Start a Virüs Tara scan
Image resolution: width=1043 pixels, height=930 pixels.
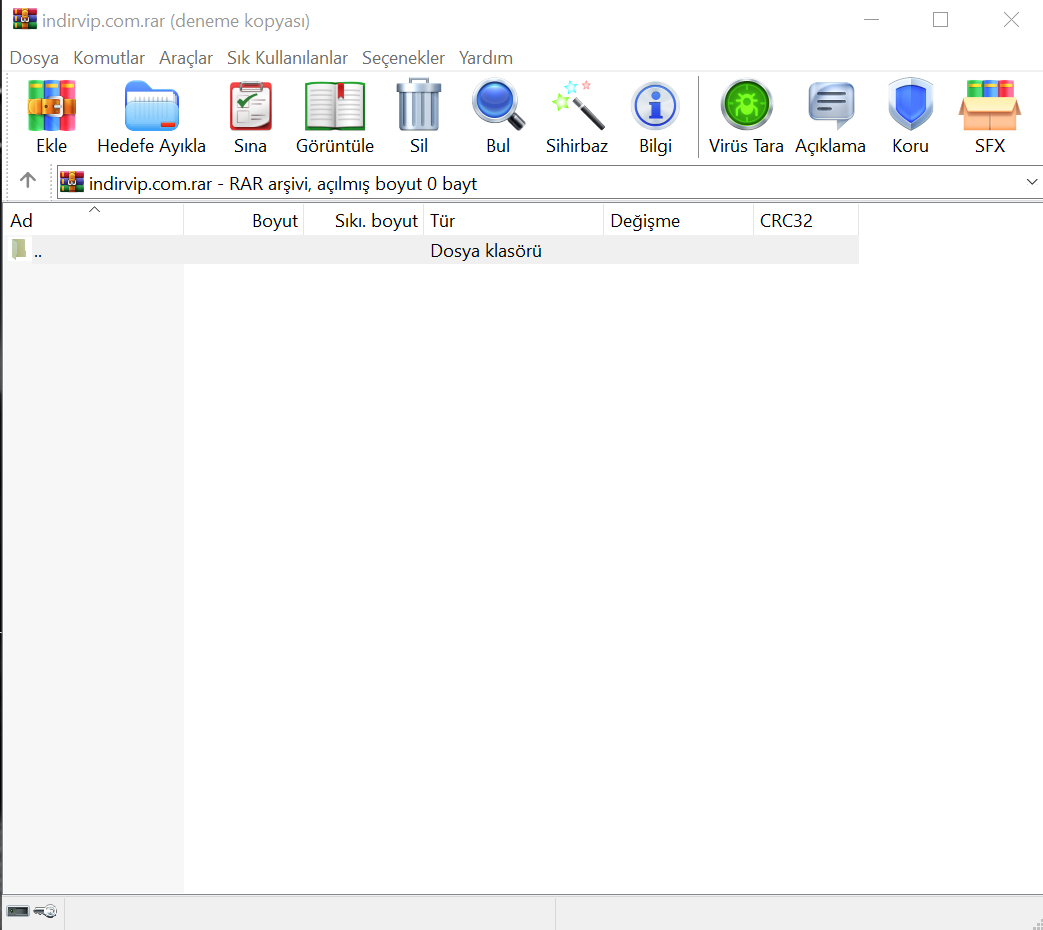(746, 107)
